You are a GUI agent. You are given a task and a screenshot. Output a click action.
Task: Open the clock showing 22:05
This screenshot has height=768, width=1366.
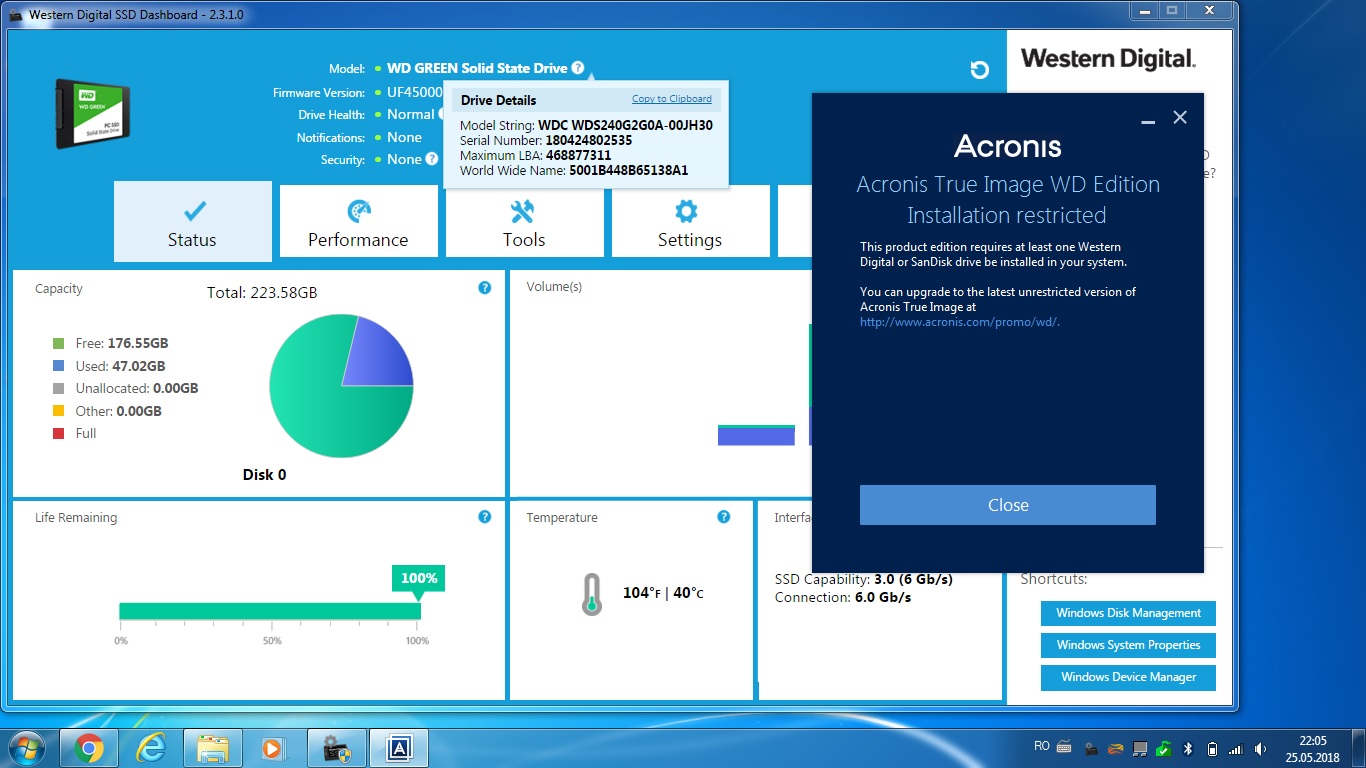(x=1312, y=741)
